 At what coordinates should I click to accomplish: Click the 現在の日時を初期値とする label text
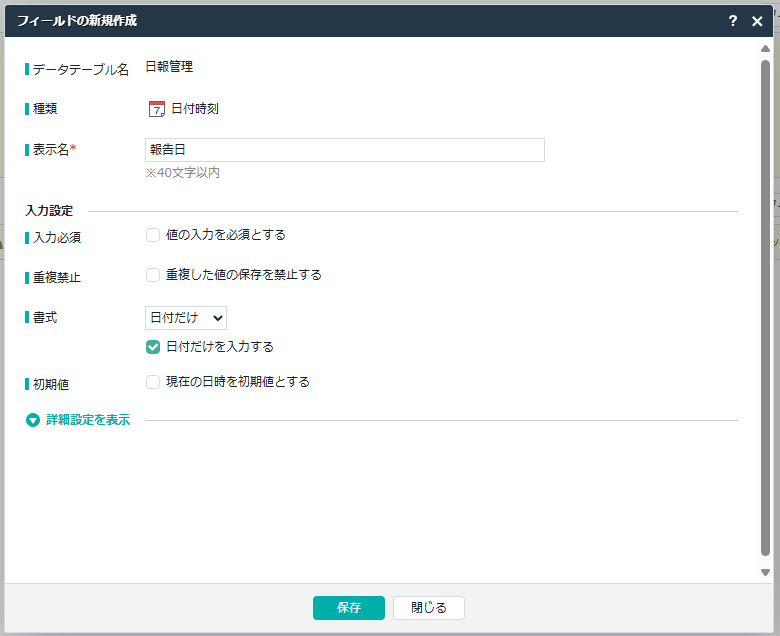pos(237,382)
